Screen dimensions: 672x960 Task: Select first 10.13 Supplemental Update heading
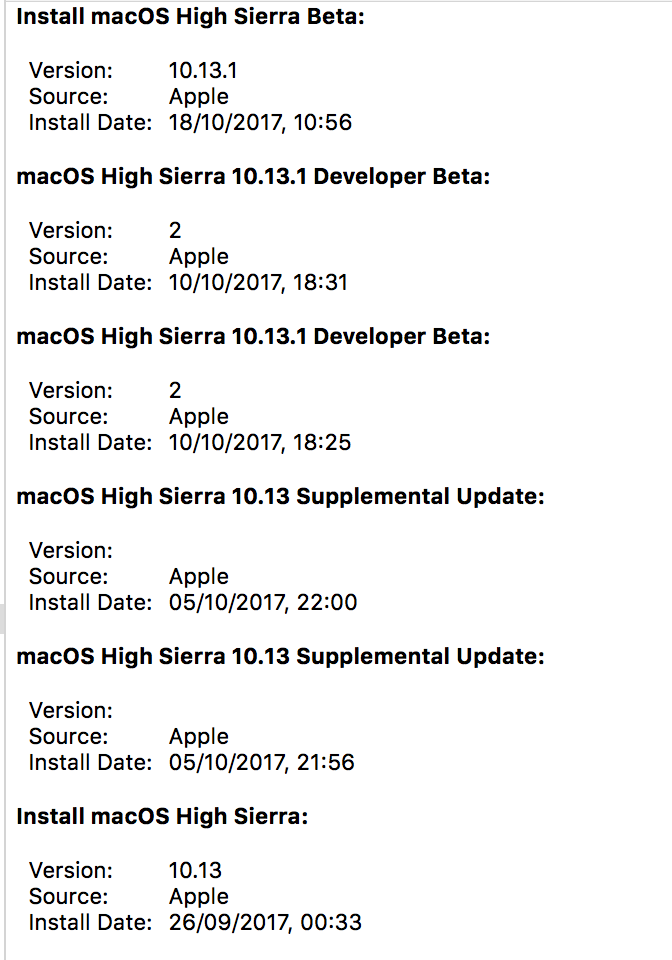[280, 496]
